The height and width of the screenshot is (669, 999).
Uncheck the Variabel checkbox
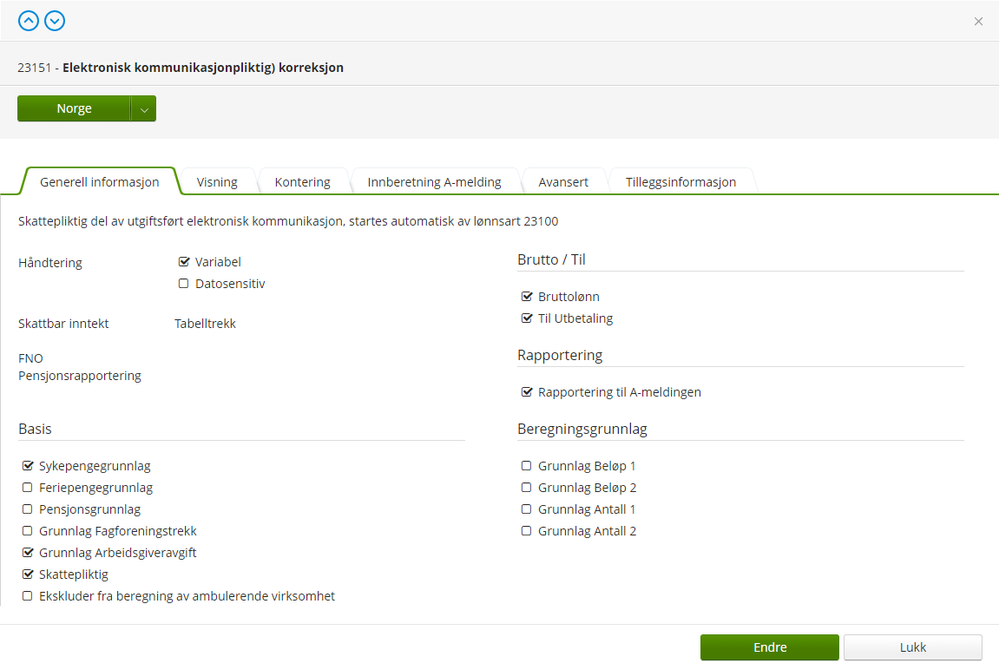(184, 262)
